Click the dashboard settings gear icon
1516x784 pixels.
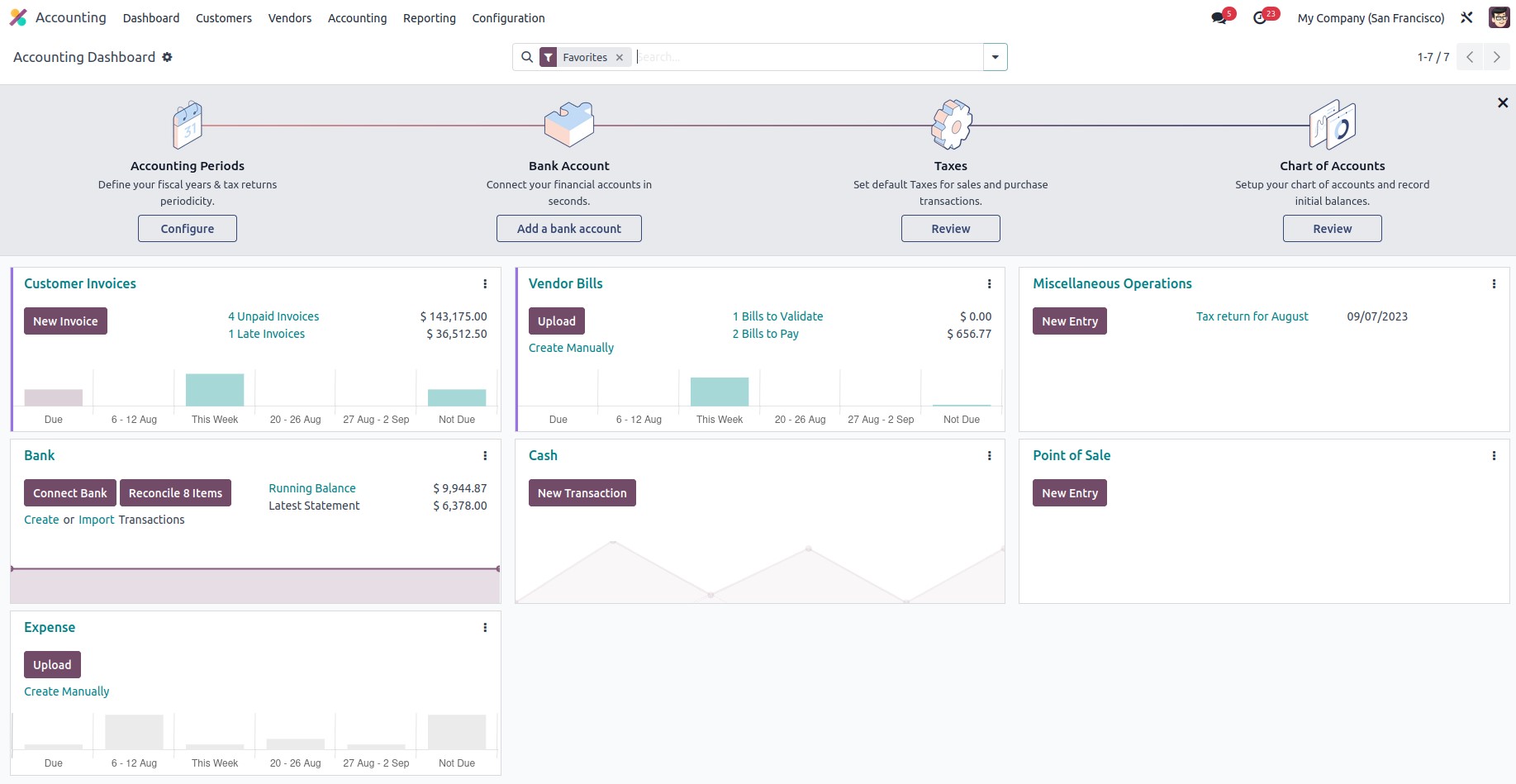point(167,57)
